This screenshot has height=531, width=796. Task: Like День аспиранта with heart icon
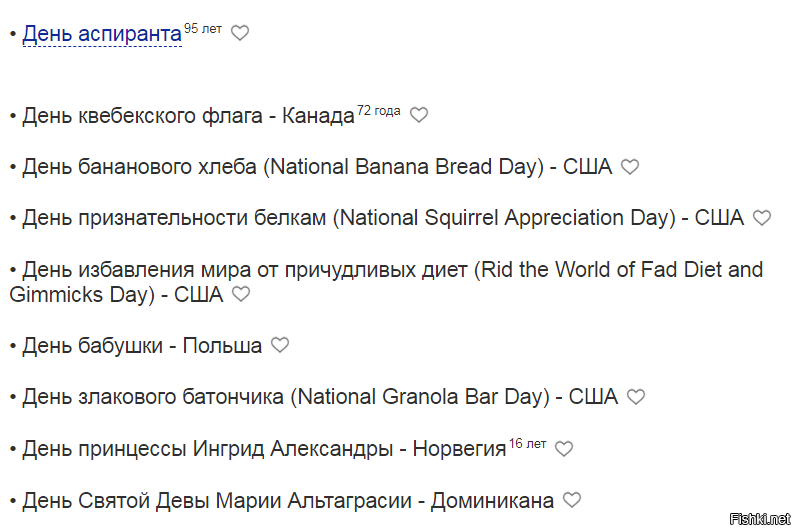click(240, 33)
